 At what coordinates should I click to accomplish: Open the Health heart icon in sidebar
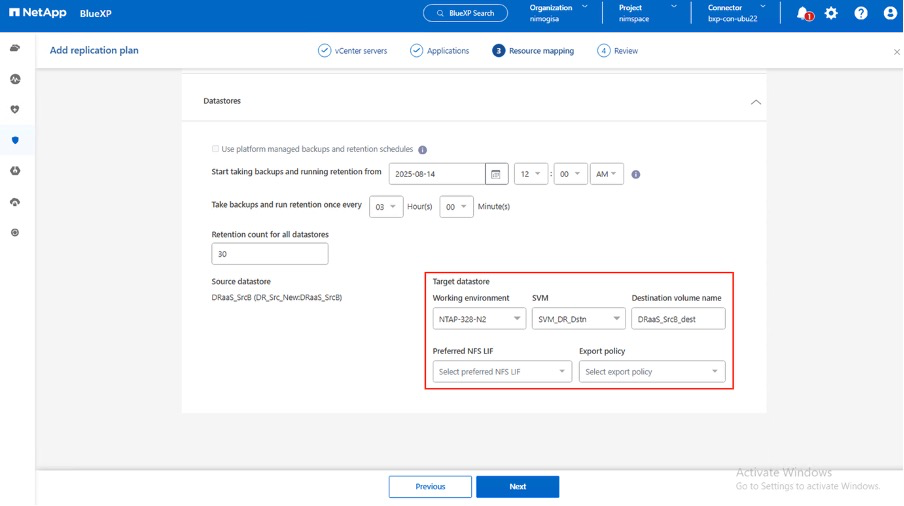click(15, 109)
